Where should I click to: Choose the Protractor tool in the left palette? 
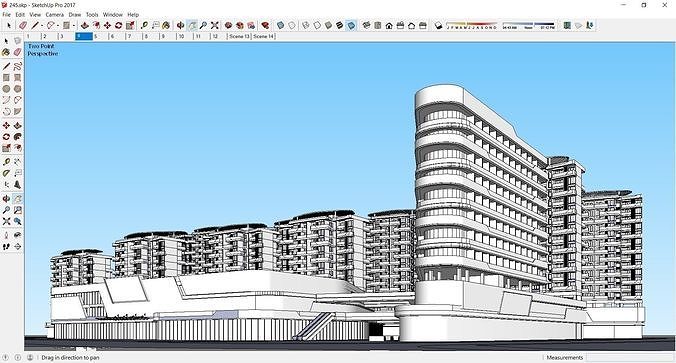[x=6, y=173]
